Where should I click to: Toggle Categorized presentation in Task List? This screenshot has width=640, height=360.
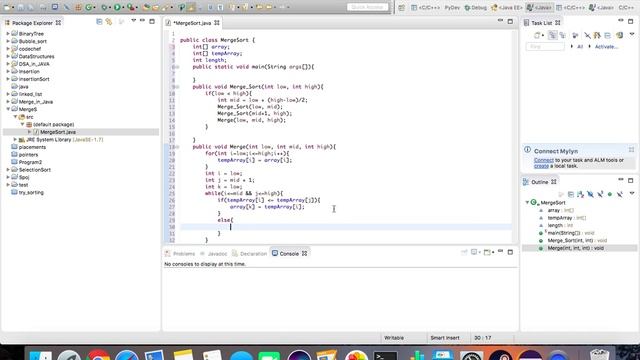pos(553,35)
